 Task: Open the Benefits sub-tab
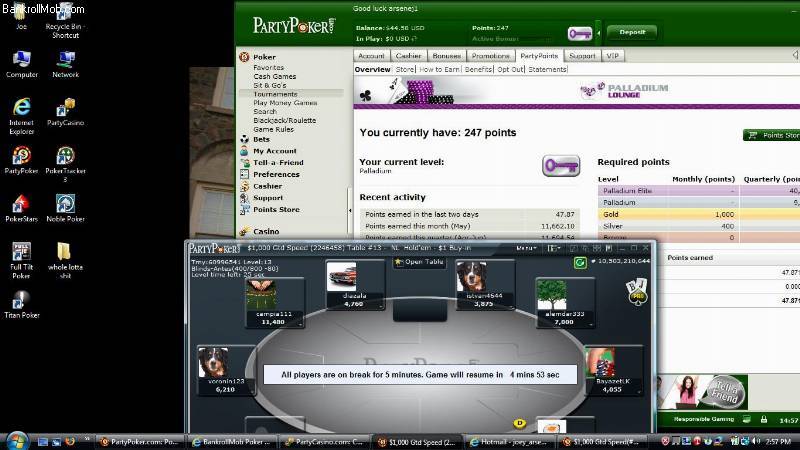479,69
